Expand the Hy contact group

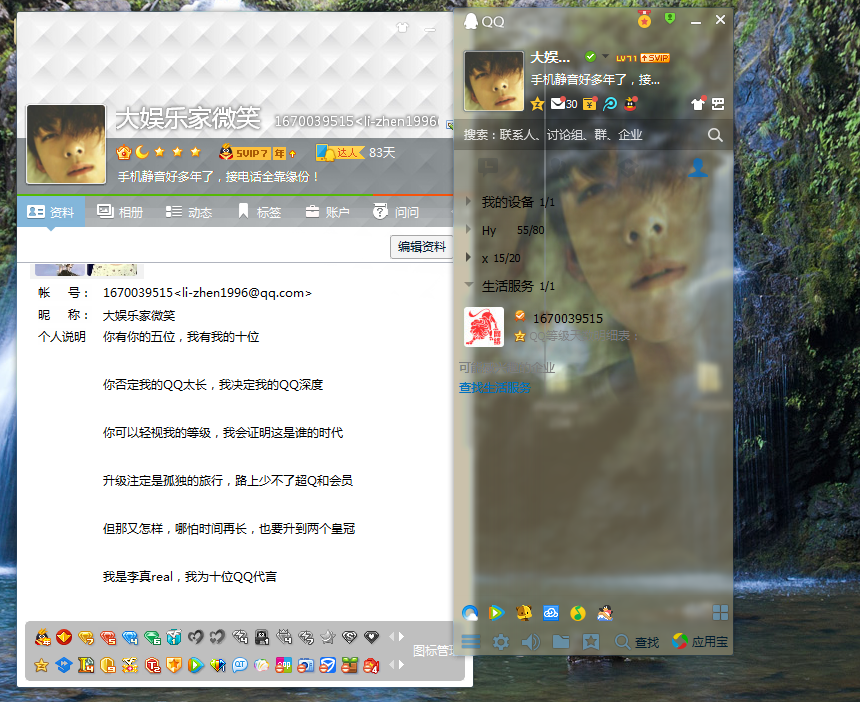tap(468, 229)
